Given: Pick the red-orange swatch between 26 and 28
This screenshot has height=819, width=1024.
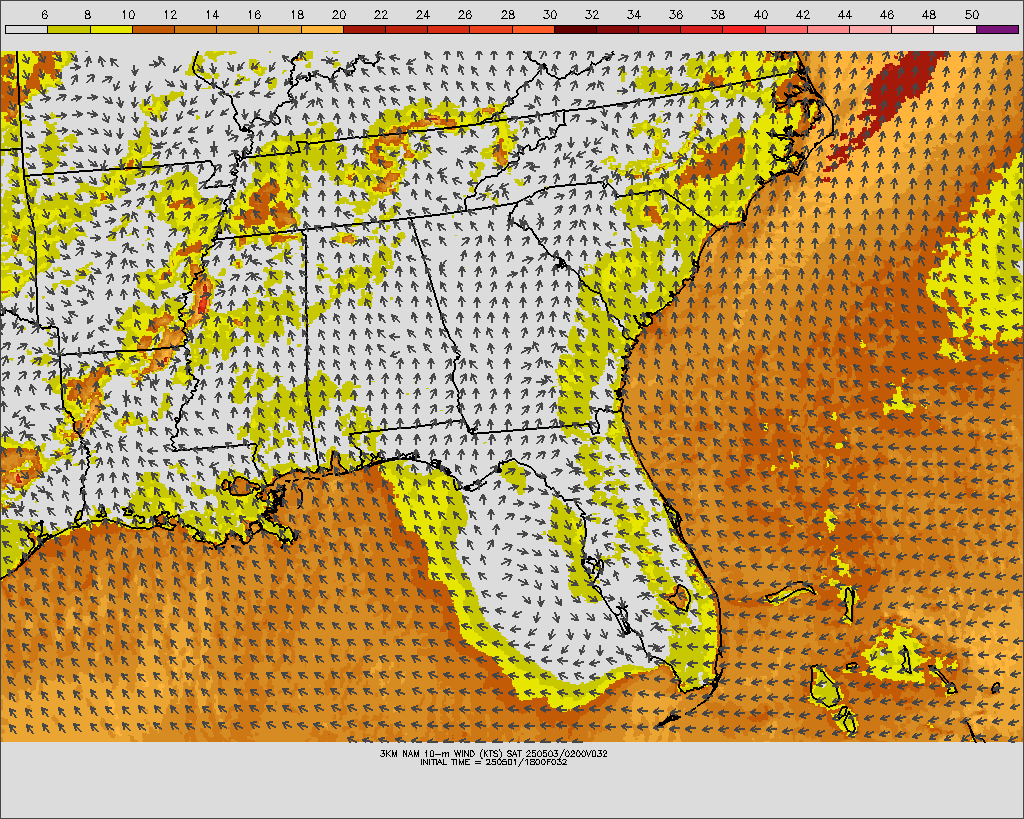Looking at the screenshot, I should pos(491,29).
